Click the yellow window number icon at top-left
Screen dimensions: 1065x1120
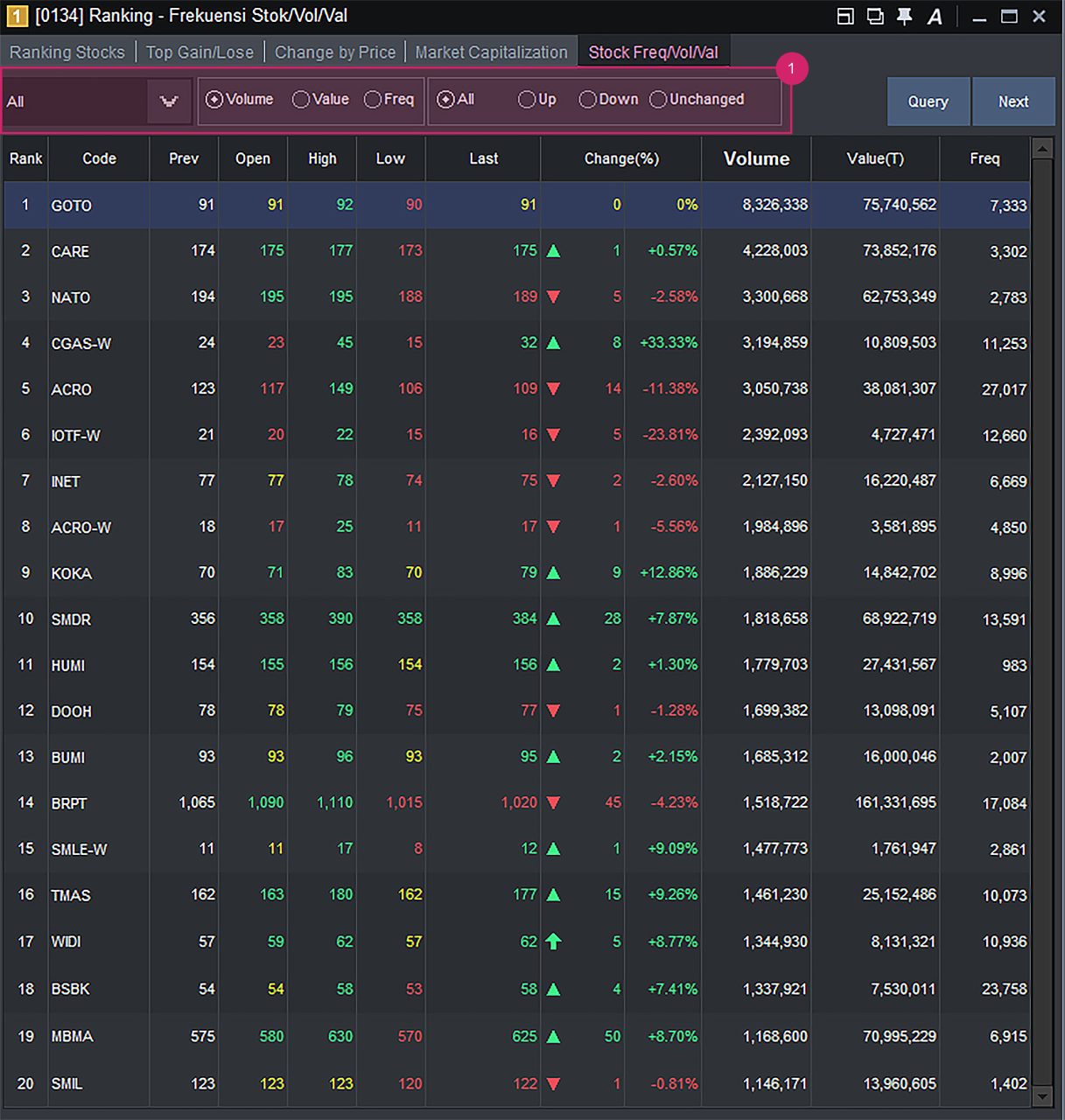tap(17, 16)
